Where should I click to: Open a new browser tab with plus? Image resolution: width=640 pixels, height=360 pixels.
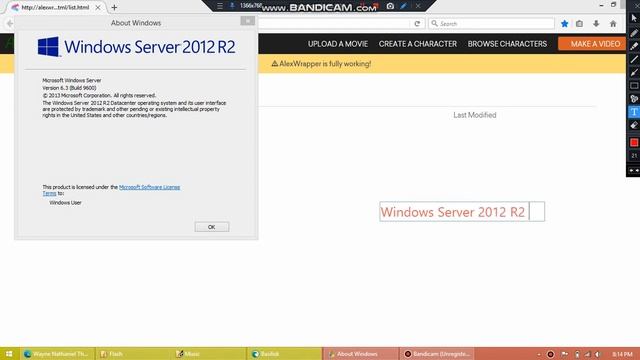coord(114,7)
